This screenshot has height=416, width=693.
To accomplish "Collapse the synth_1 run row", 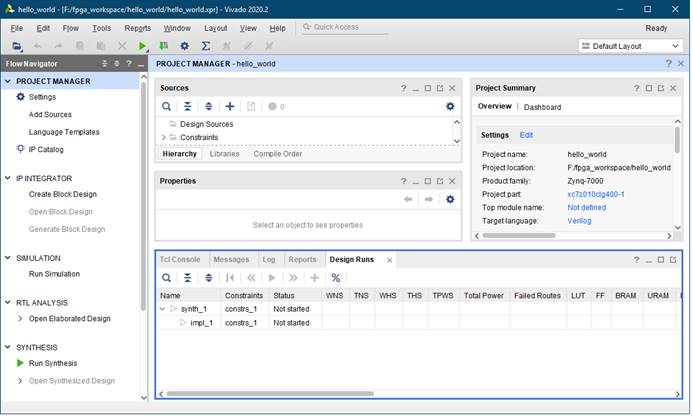I will click(163, 309).
